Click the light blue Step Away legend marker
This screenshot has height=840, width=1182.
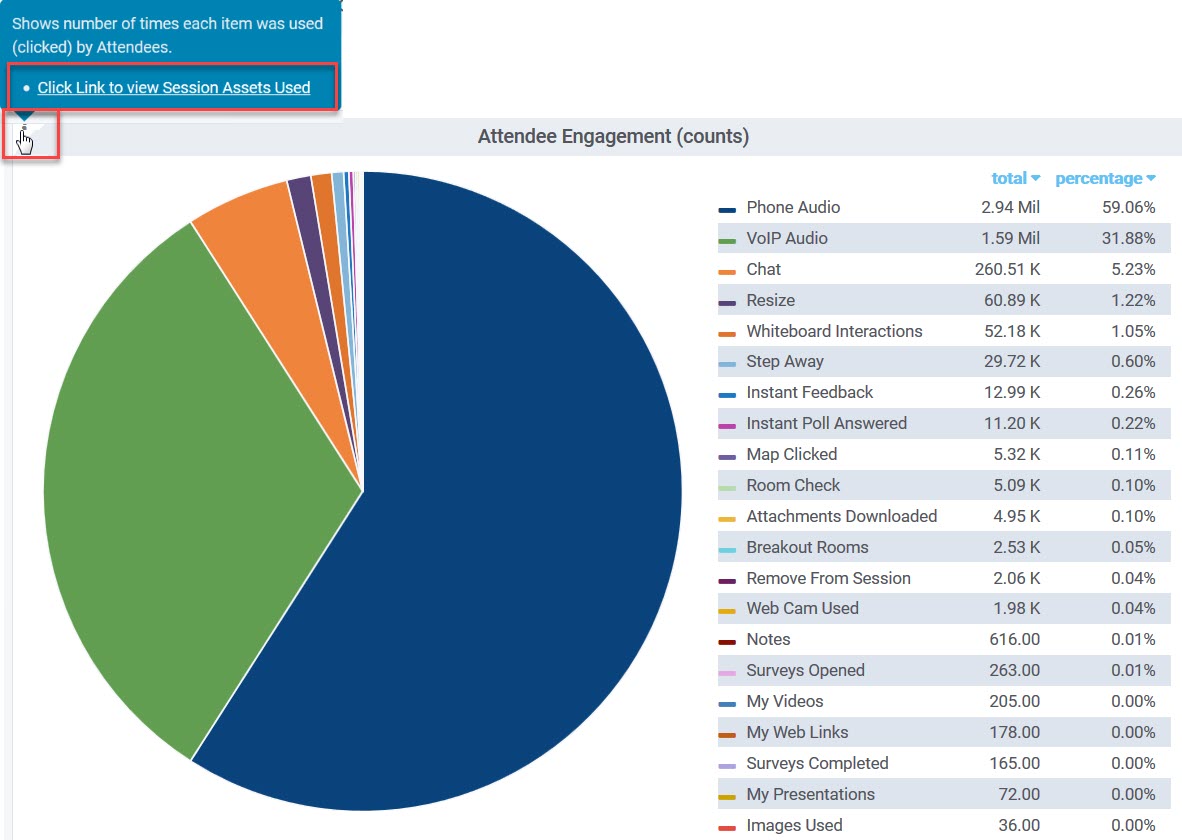[x=727, y=364]
